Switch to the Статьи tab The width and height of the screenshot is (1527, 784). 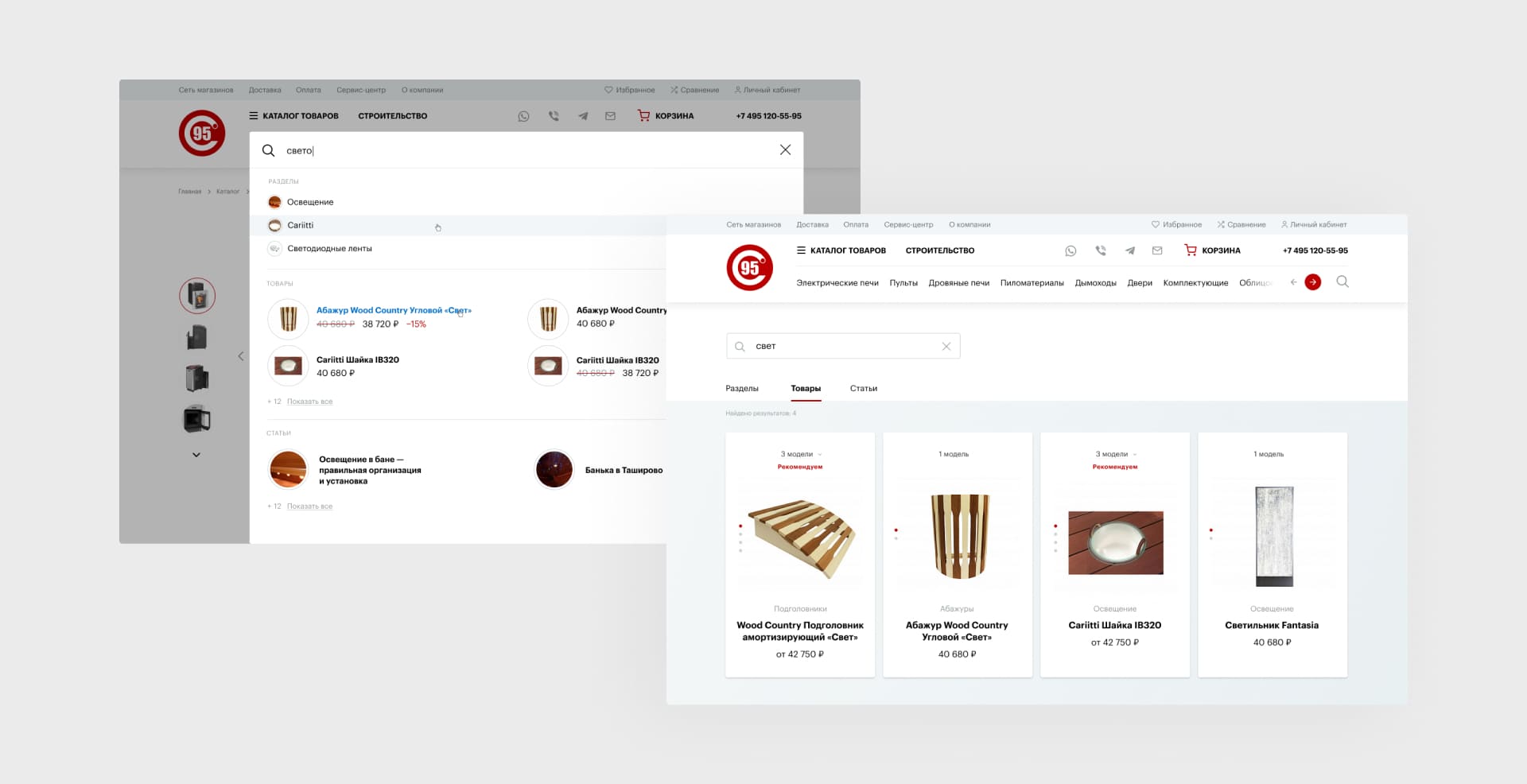(x=863, y=389)
